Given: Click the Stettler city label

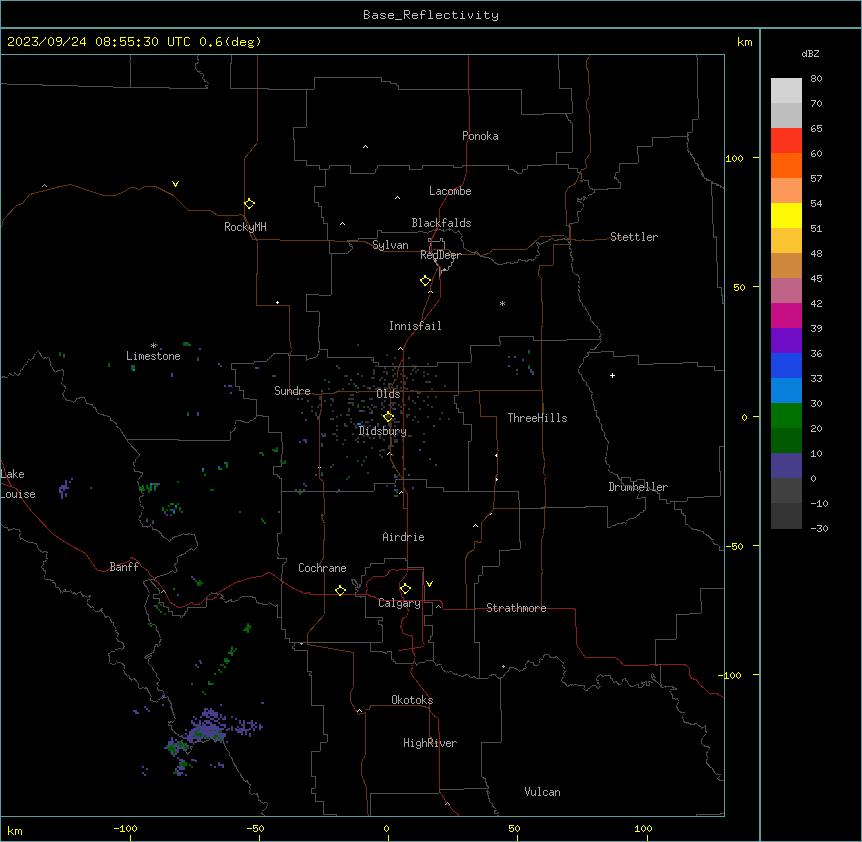Looking at the screenshot, I should click(634, 237).
